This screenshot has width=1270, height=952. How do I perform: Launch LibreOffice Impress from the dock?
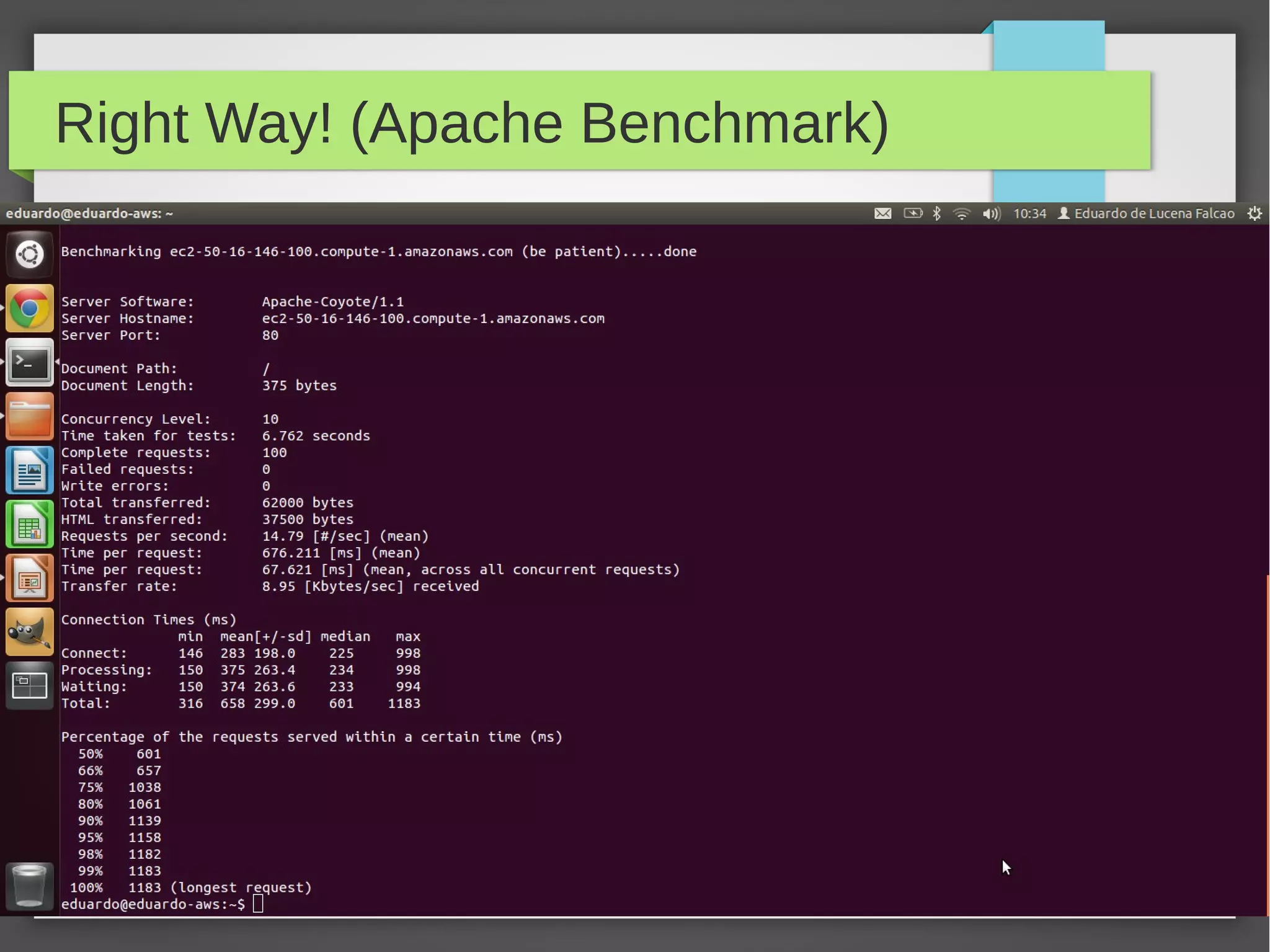point(29,578)
